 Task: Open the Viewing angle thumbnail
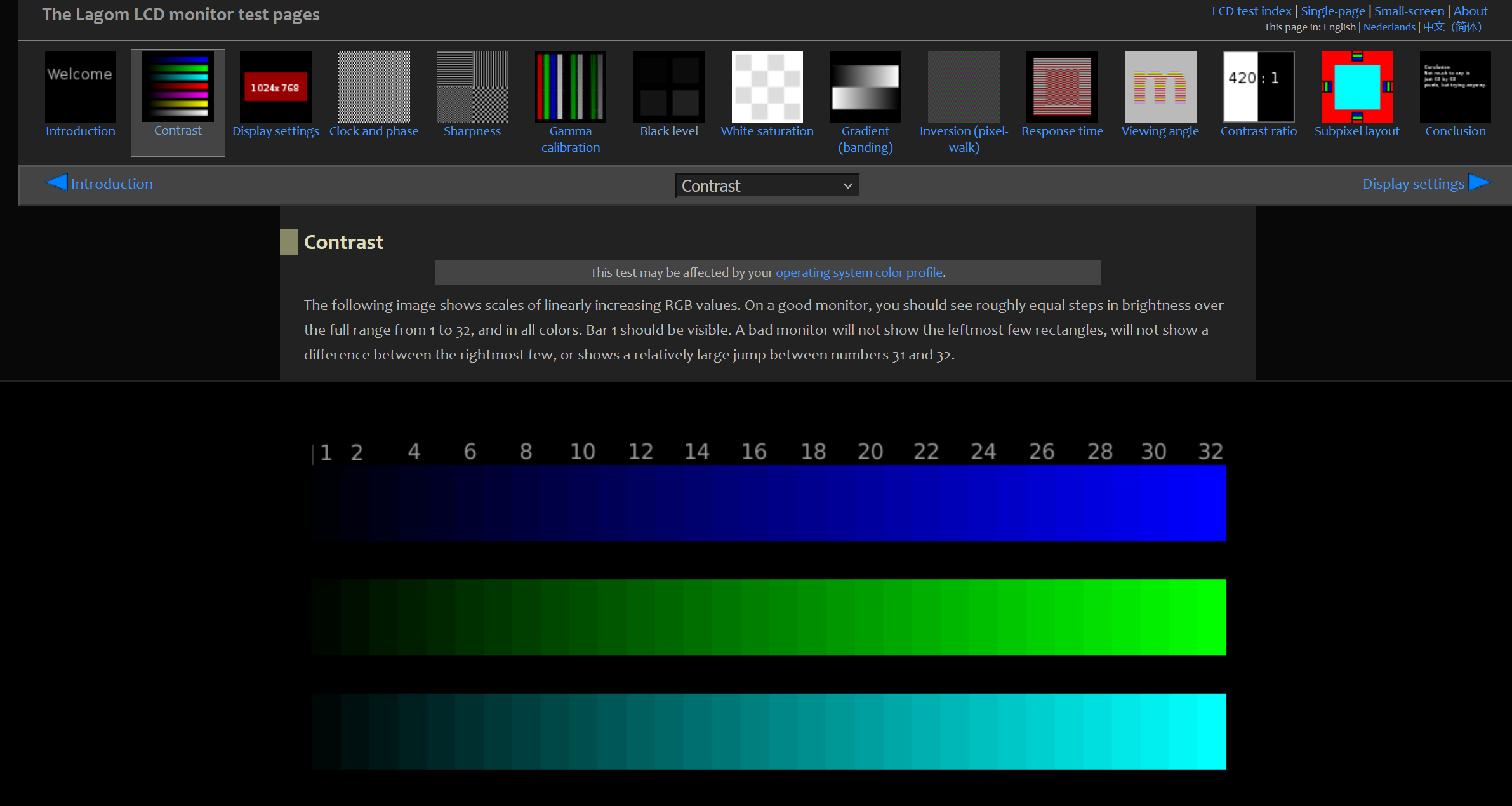(1160, 86)
